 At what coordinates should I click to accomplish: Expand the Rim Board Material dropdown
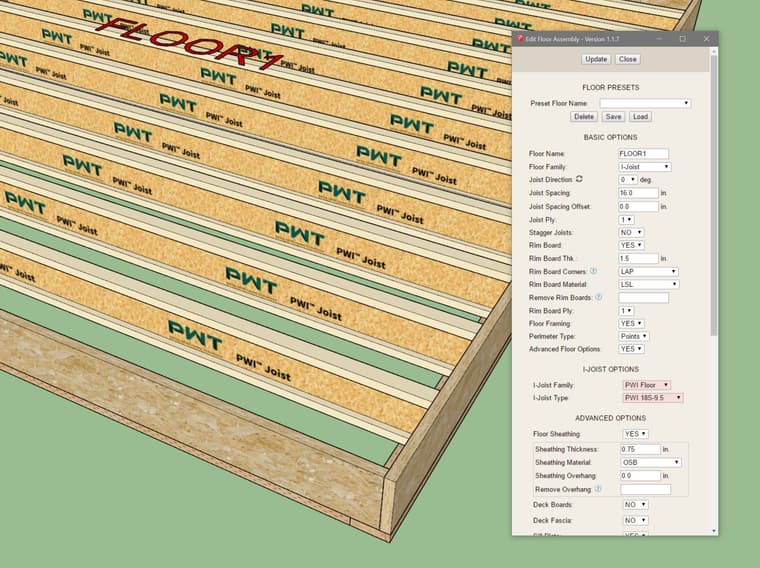[x=648, y=284]
